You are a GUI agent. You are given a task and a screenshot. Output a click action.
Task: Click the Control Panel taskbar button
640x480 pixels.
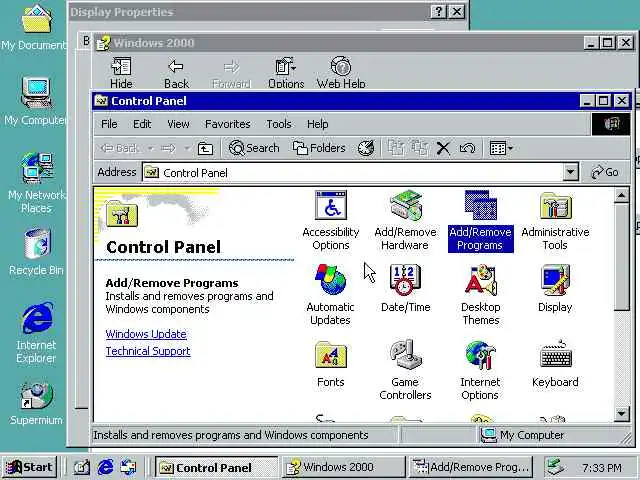click(x=216, y=467)
